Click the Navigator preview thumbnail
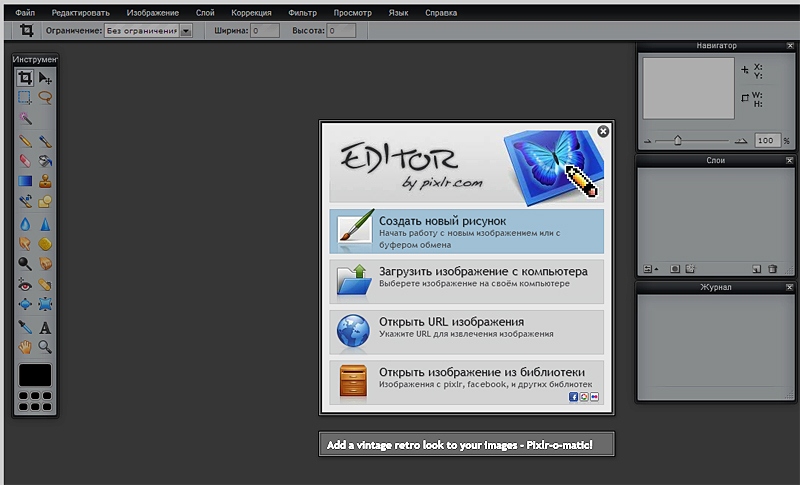Viewport: 800px width, 485px height. click(688, 88)
